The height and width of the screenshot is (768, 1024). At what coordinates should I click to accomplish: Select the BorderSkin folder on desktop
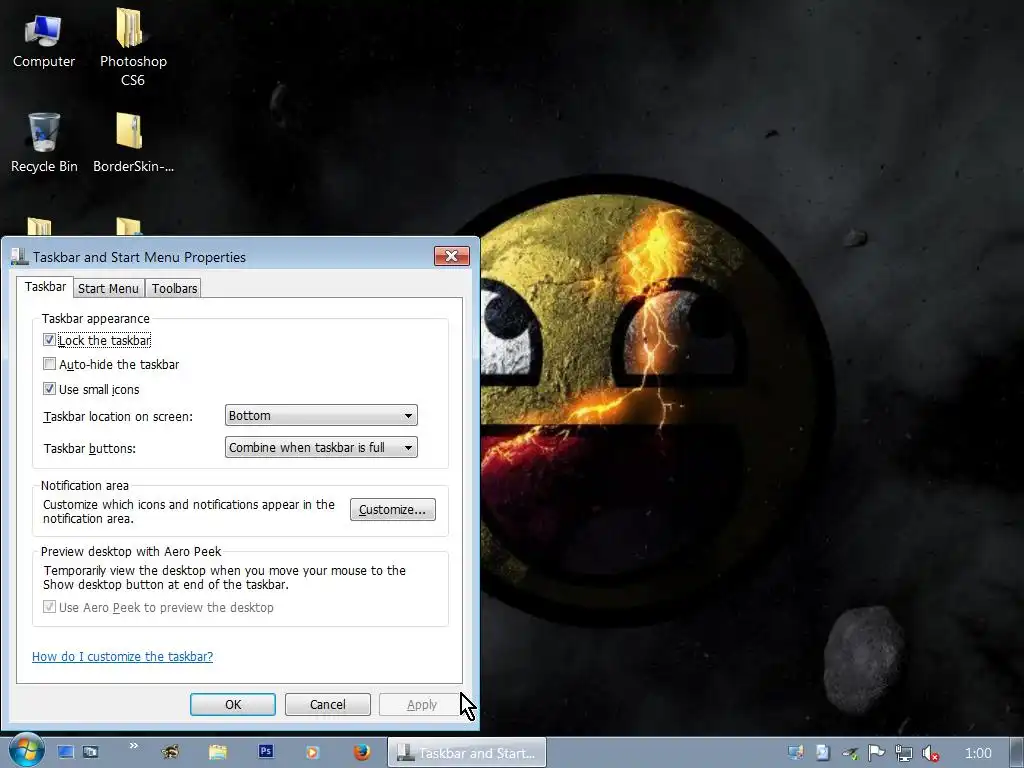point(133,143)
